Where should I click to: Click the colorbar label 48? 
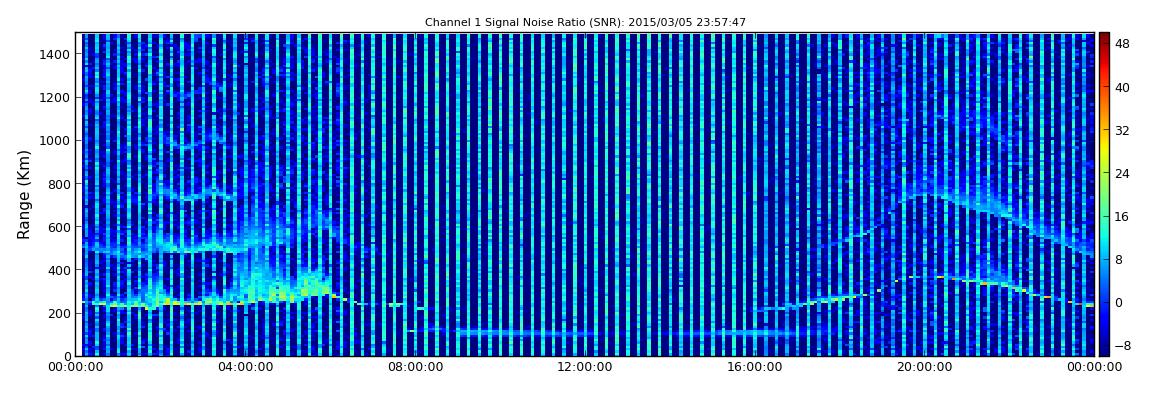[1122, 44]
